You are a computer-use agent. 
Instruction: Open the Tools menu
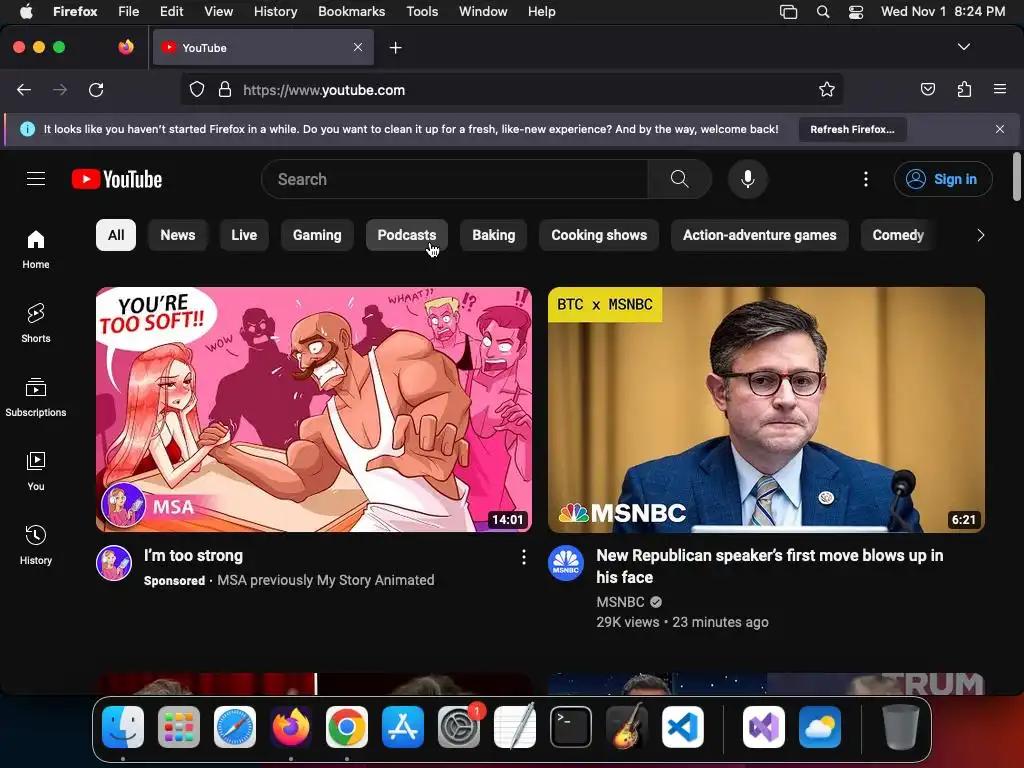pyautogui.click(x=422, y=12)
